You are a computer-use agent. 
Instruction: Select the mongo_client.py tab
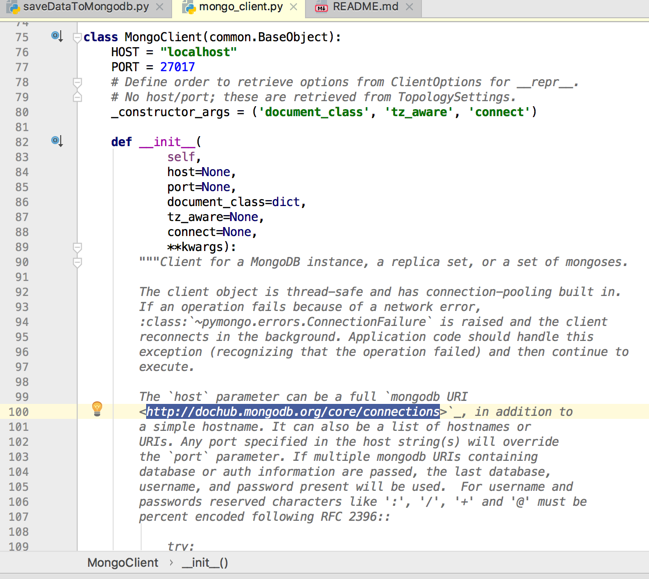240,7
